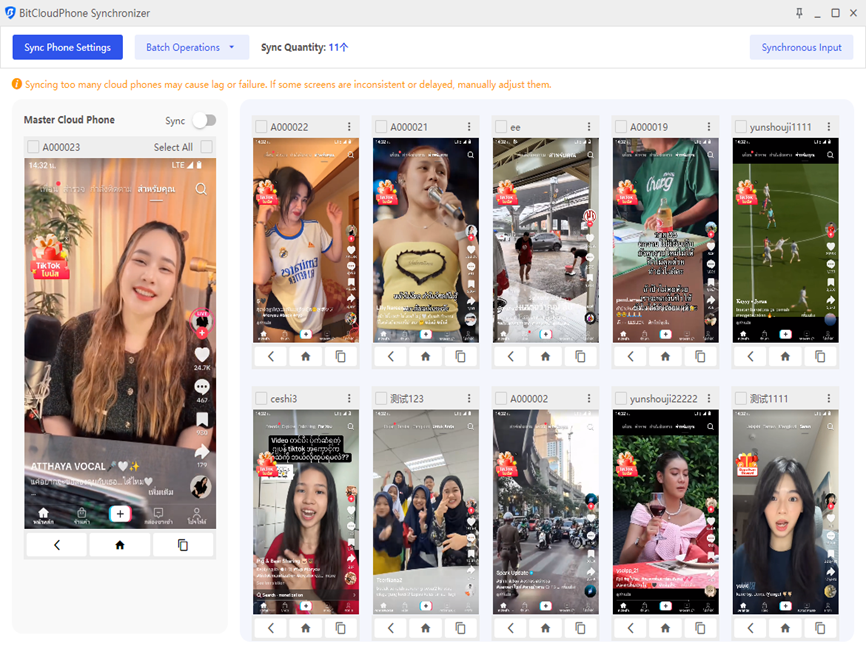Click the clone screen icon under ee
866x645 pixels.
click(x=580, y=355)
